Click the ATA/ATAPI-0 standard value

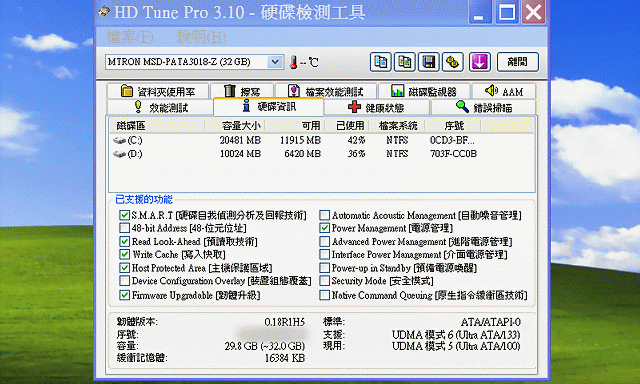coord(490,322)
